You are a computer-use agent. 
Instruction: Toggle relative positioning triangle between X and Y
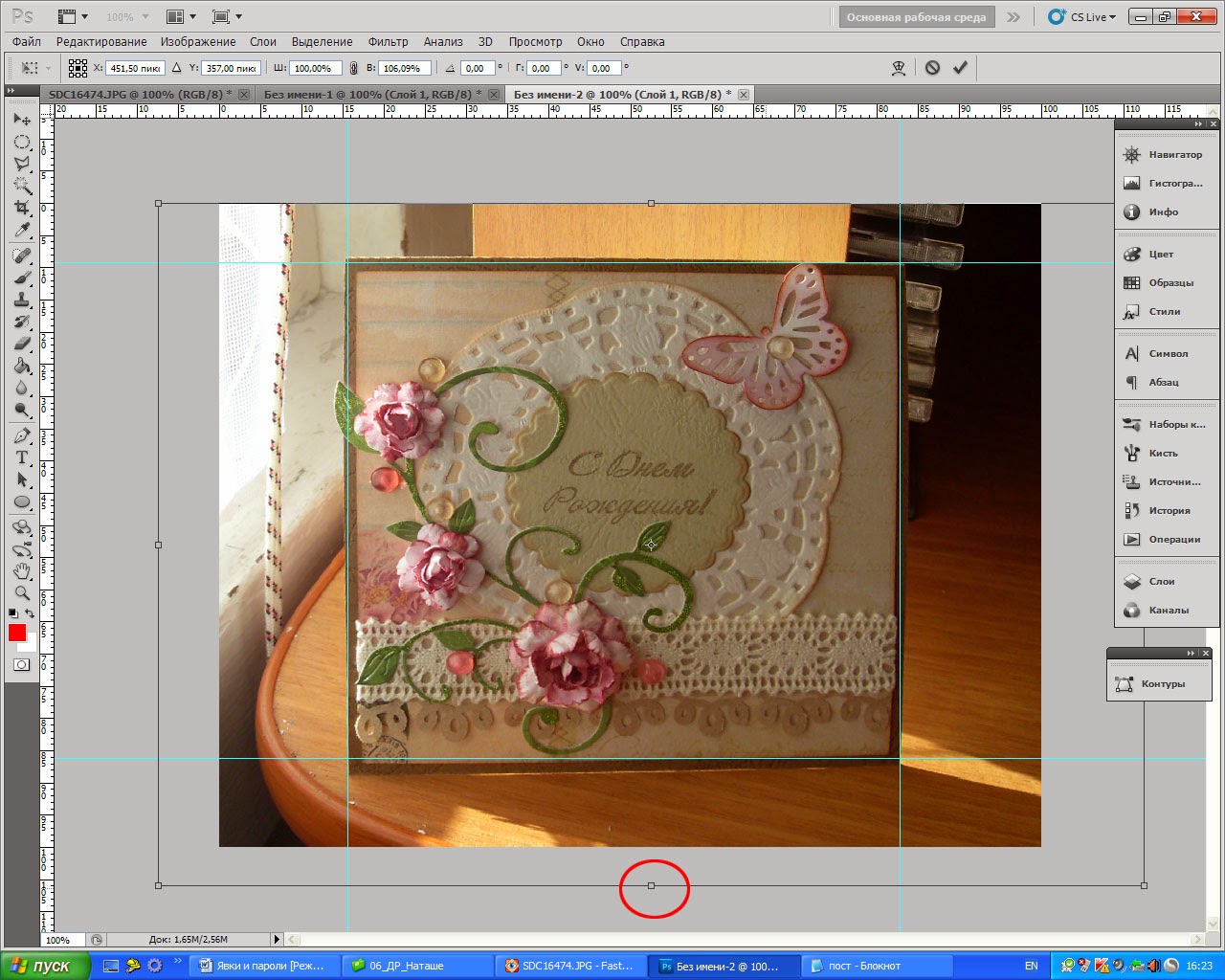[x=177, y=68]
